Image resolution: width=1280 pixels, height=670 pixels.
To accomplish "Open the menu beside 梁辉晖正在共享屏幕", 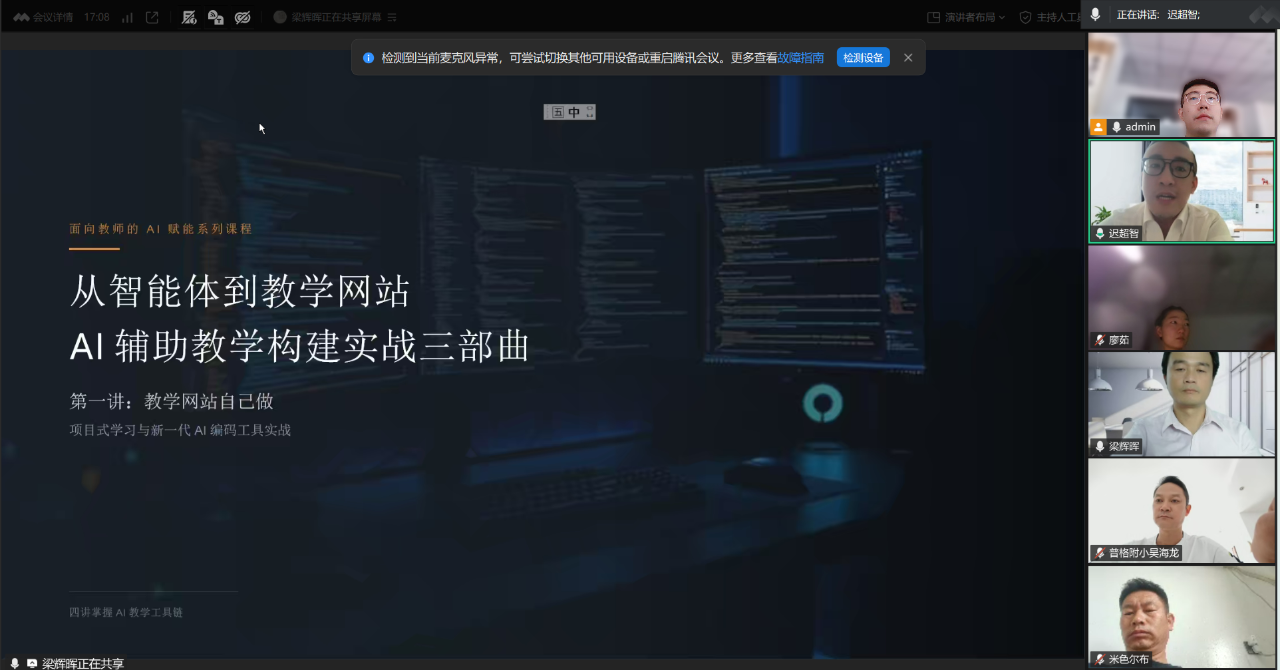I will pyautogui.click(x=392, y=17).
